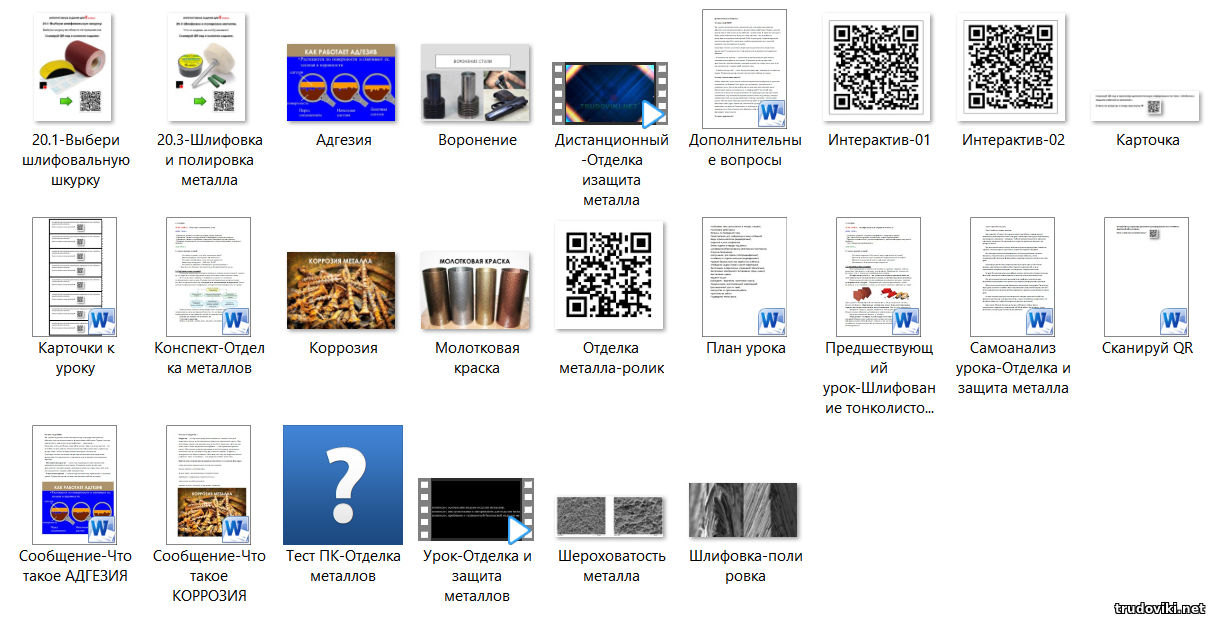Select the Карточка file thumbnail

coord(1146,106)
